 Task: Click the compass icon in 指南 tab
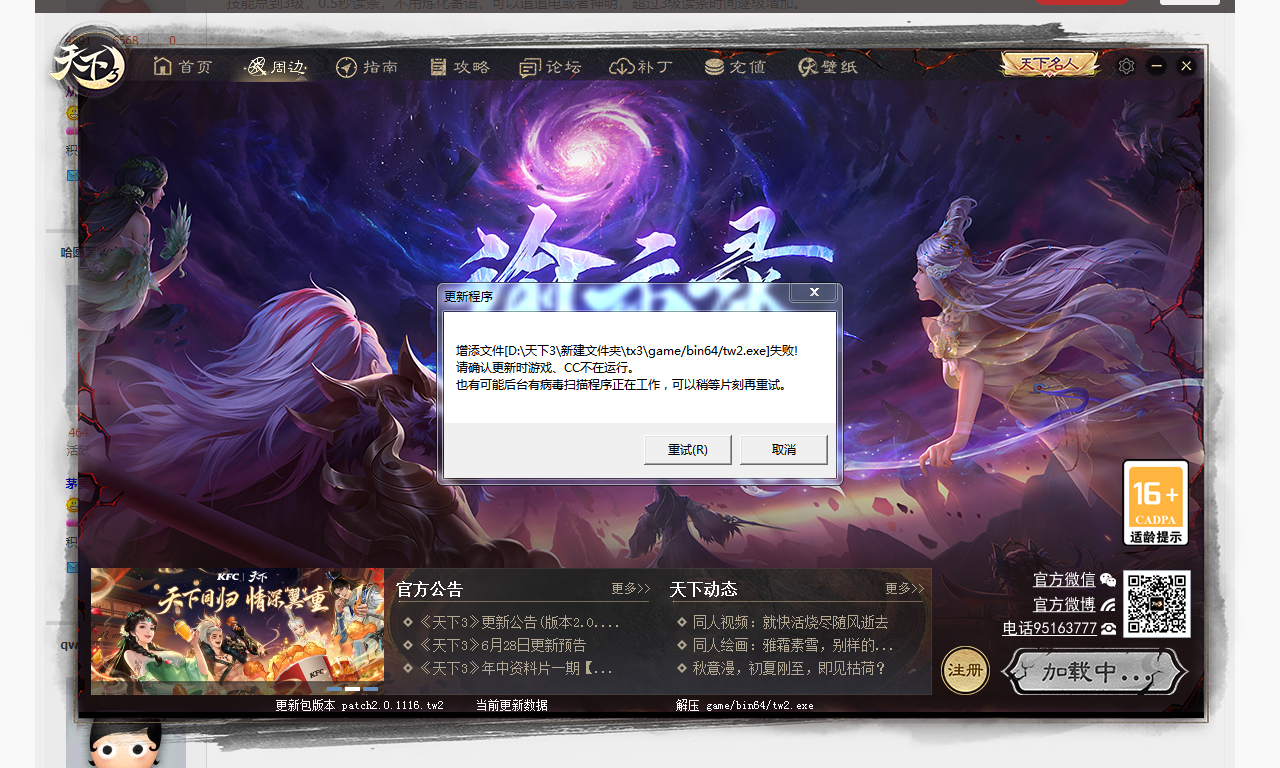coord(346,67)
